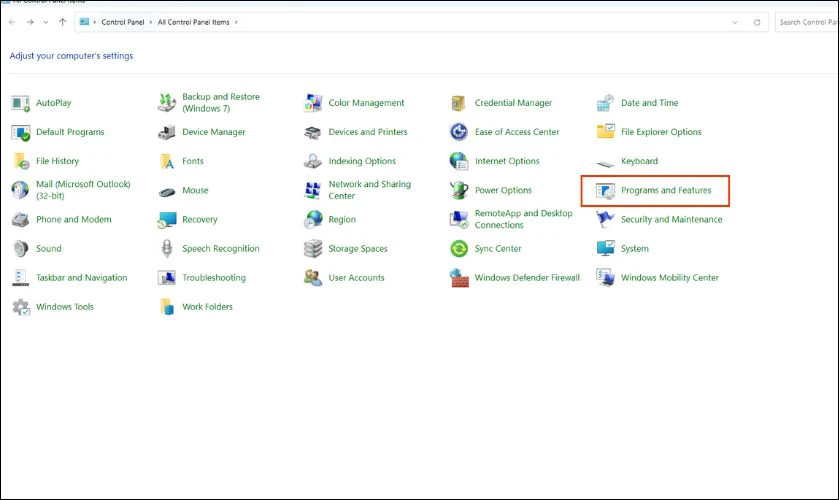Open the Power Options icon

tap(459, 190)
